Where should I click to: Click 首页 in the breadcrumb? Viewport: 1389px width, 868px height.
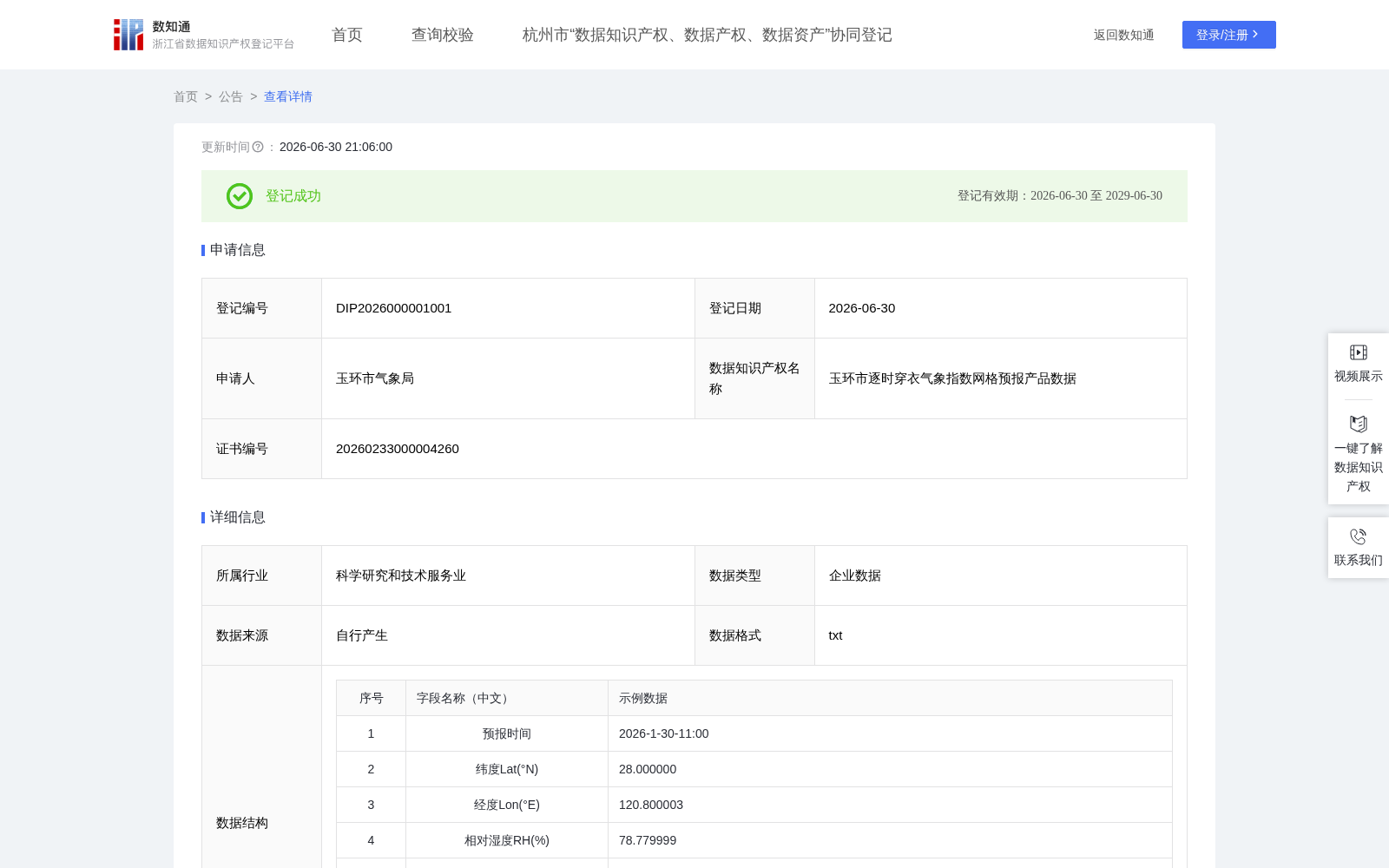click(x=186, y=96)
